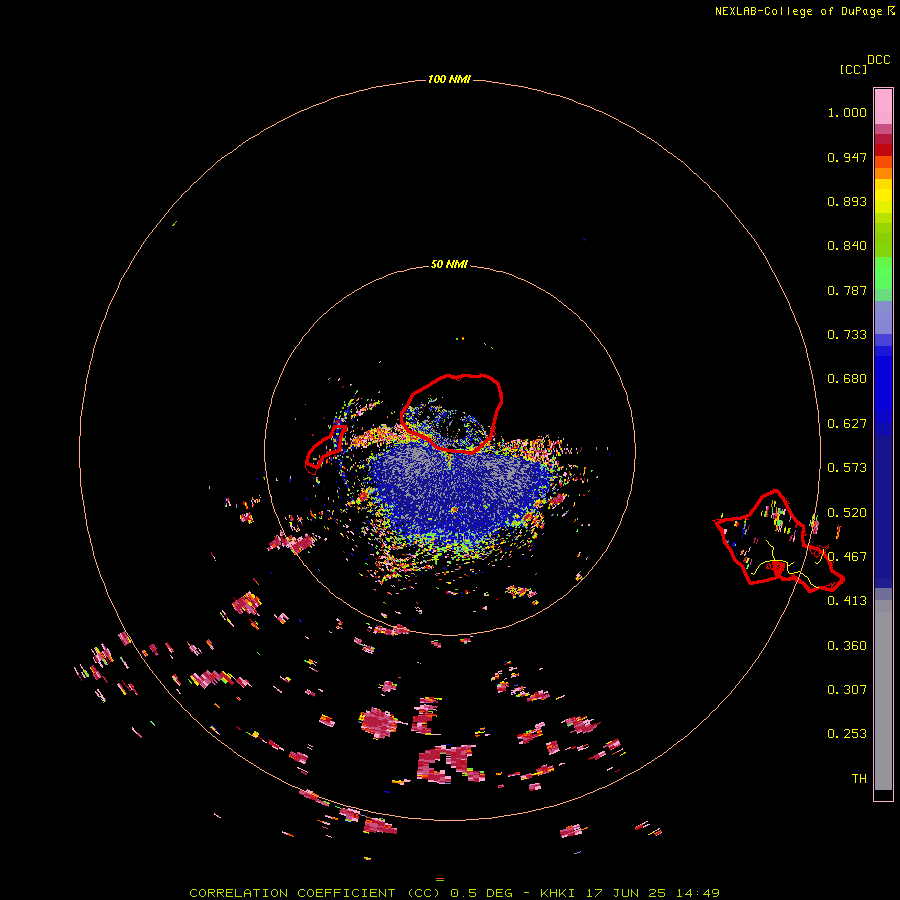Select the 0.680 scale value
Image resolution: width=900 pixels, height=900 pixels.
[847, 379]
